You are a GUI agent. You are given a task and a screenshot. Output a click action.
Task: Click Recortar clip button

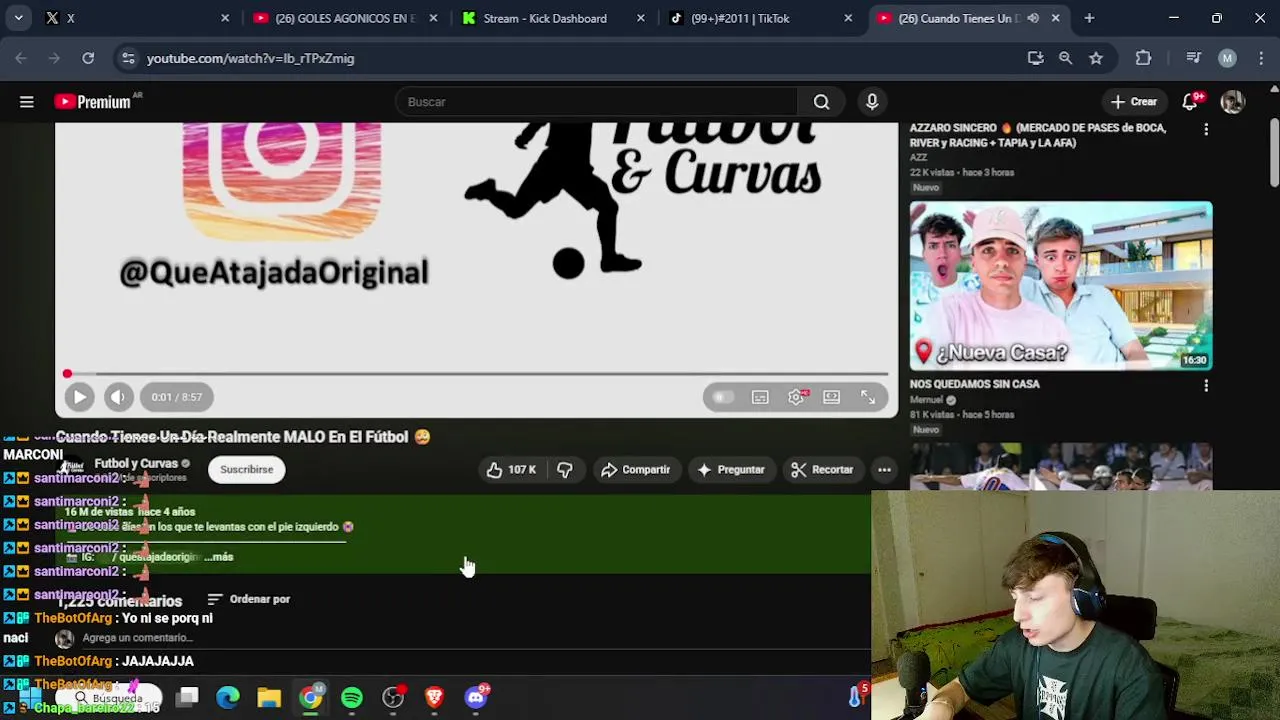click(x=822, y=470)
